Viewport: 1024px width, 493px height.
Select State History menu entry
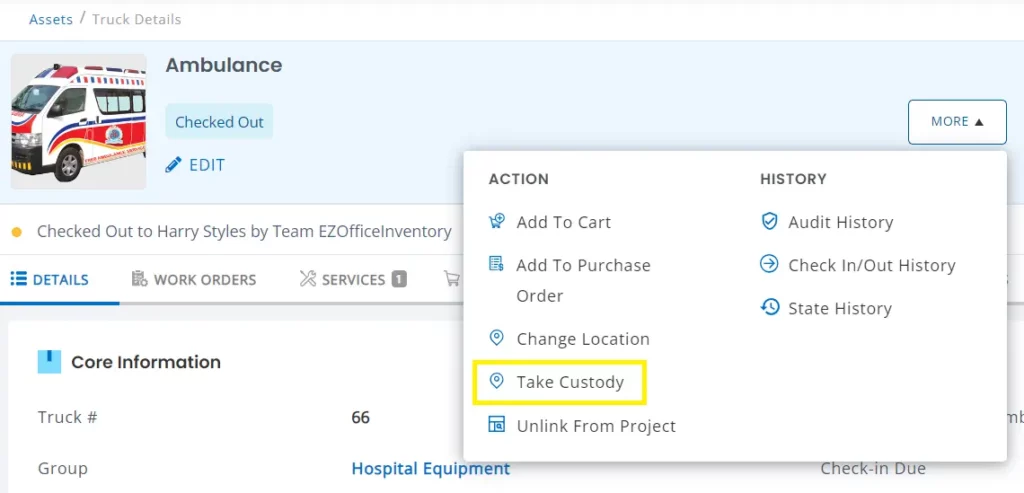(839, 309)
